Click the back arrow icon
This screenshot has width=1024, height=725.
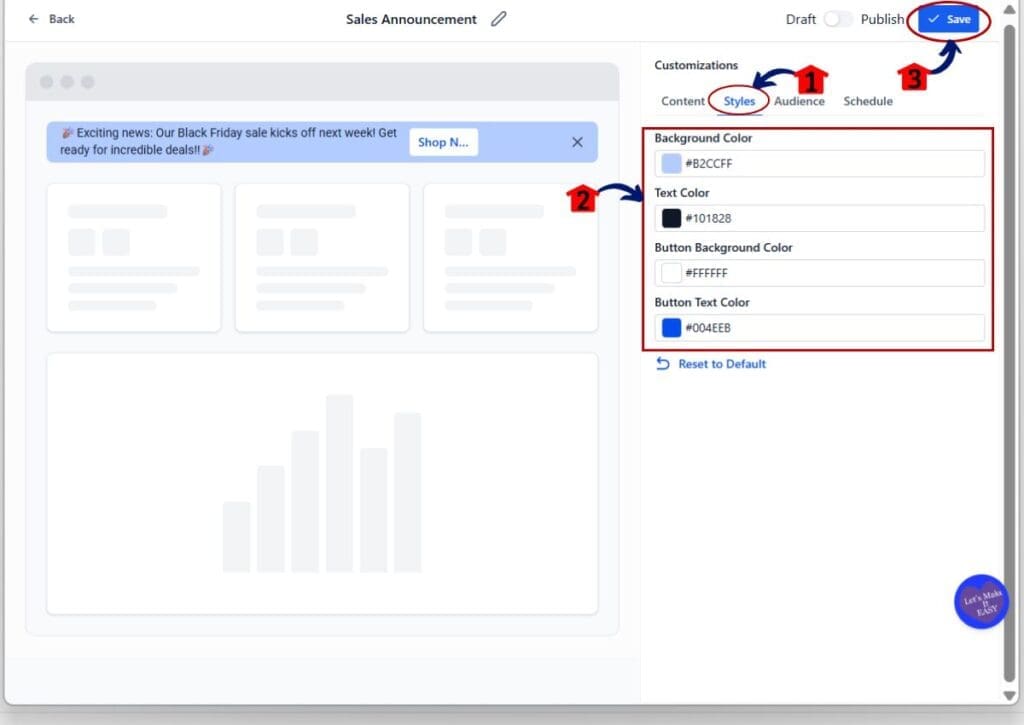tap(34, 19)
